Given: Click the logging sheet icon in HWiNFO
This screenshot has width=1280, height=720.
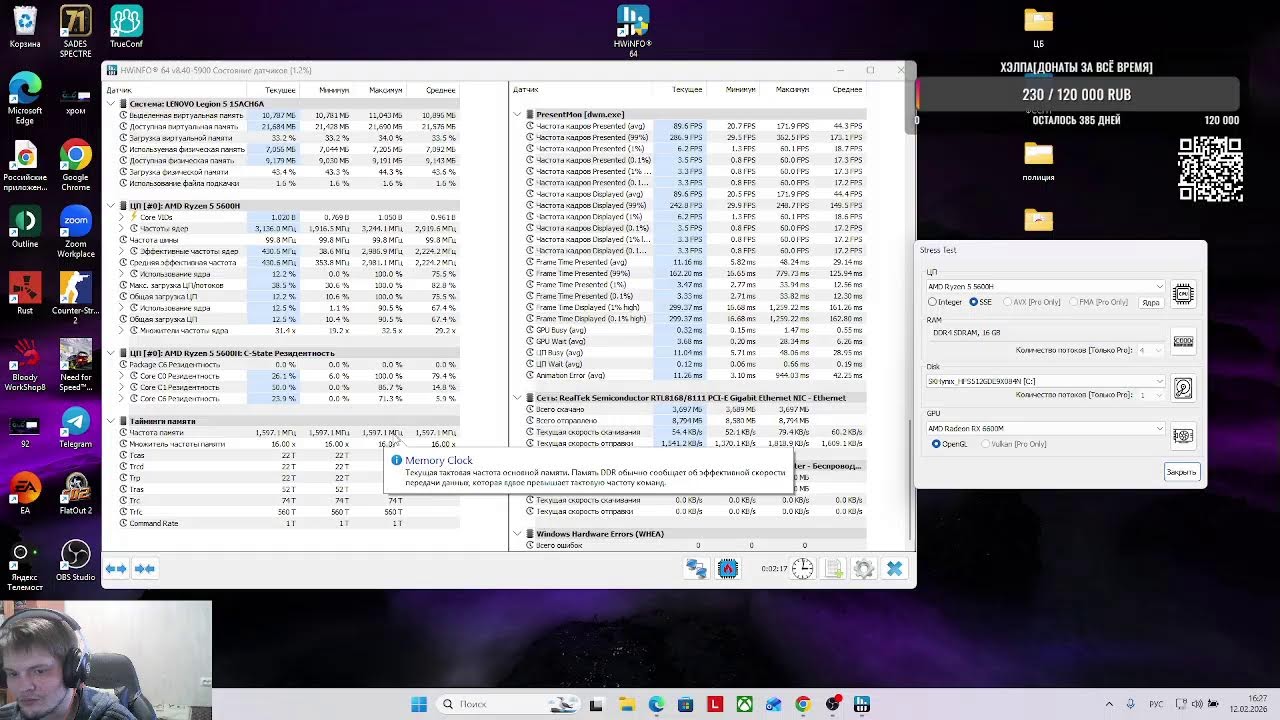Looking at the screenshot, I should (x=834, y=569).
